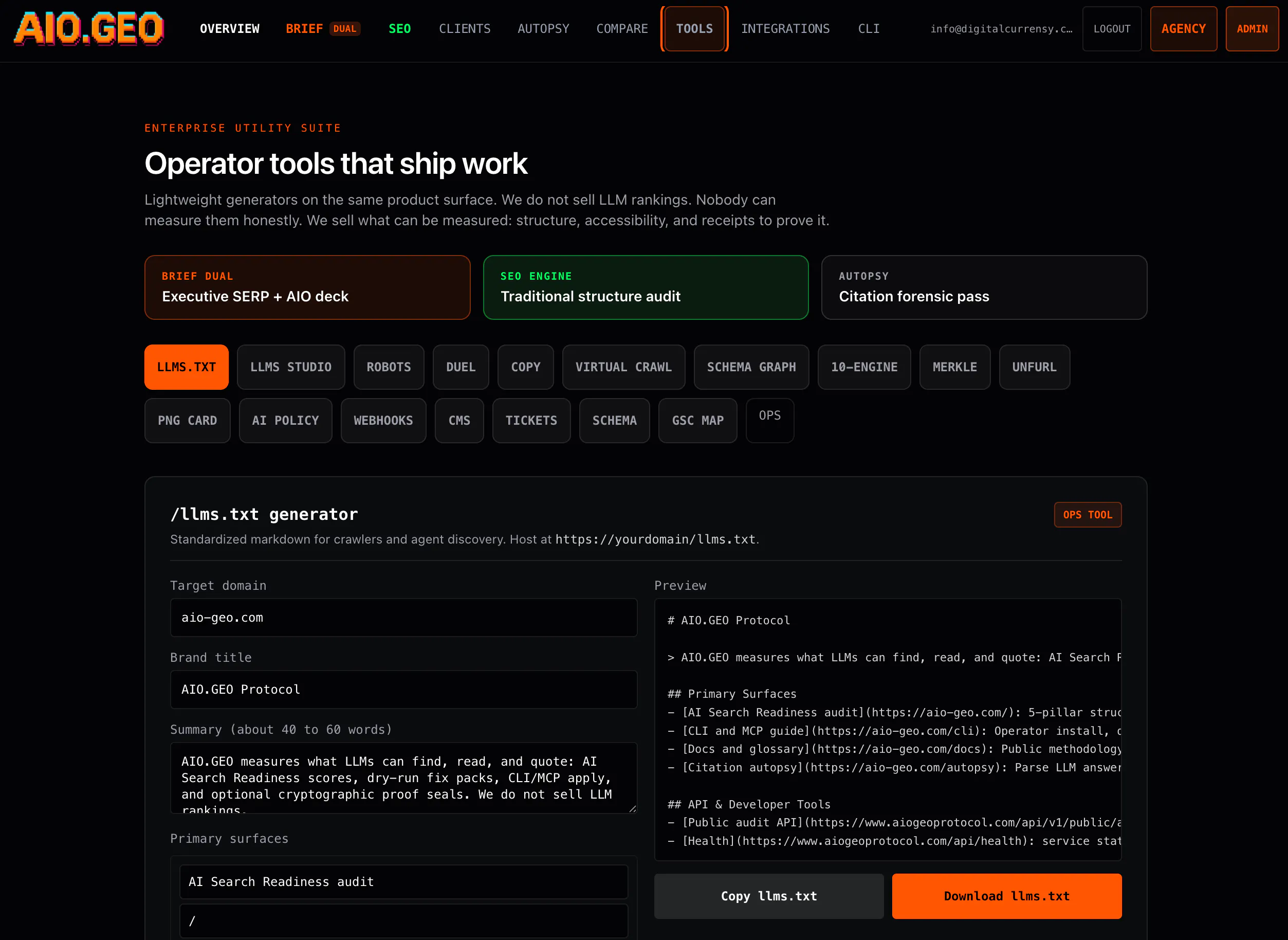Click the Target domain input field
This screenshot has height=940, width=1288.
pyautogui.click(x=404, y=618)
